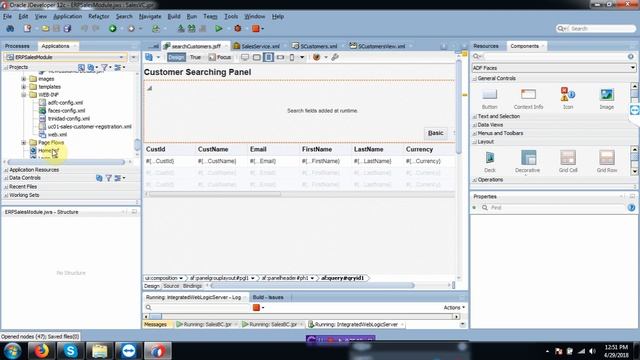640x360 pixels.
Task: Switch to the Resources panel tab
Action: pyautogui.click(x=486, y=46)
